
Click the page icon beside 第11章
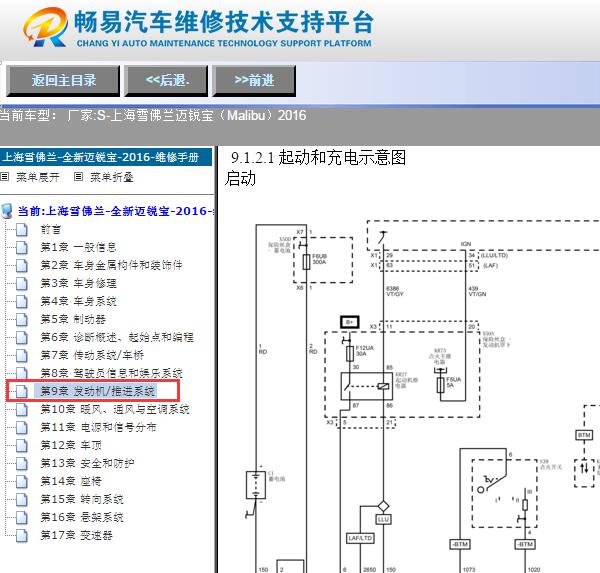coord(22,428)
